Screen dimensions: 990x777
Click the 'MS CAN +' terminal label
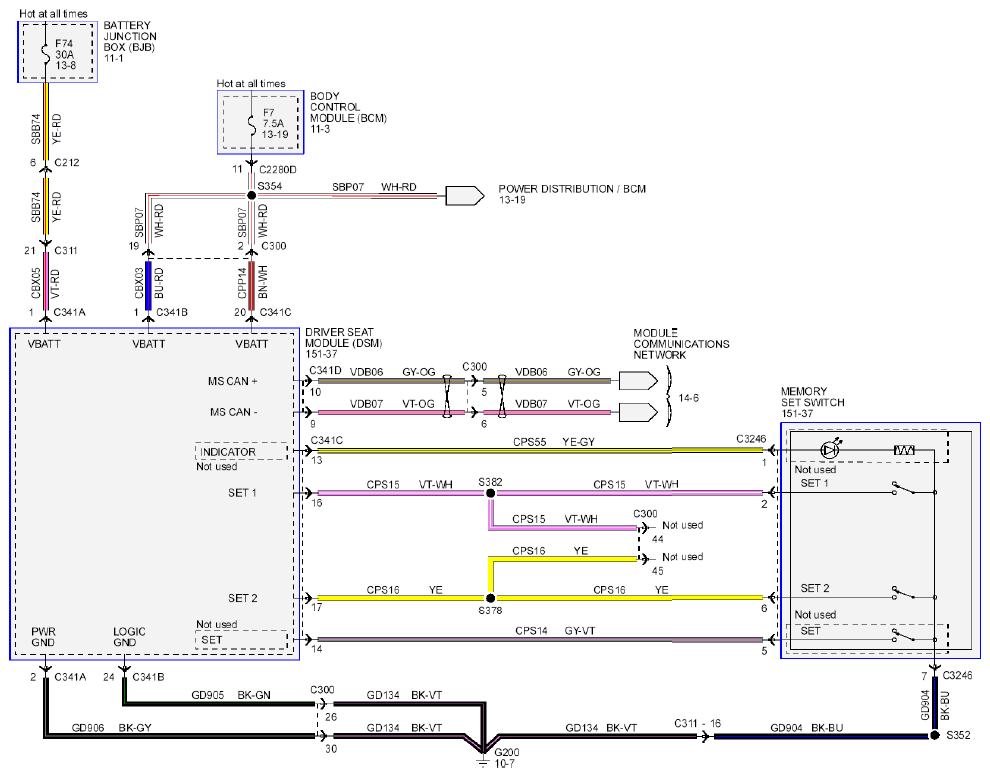pos(233,381)
